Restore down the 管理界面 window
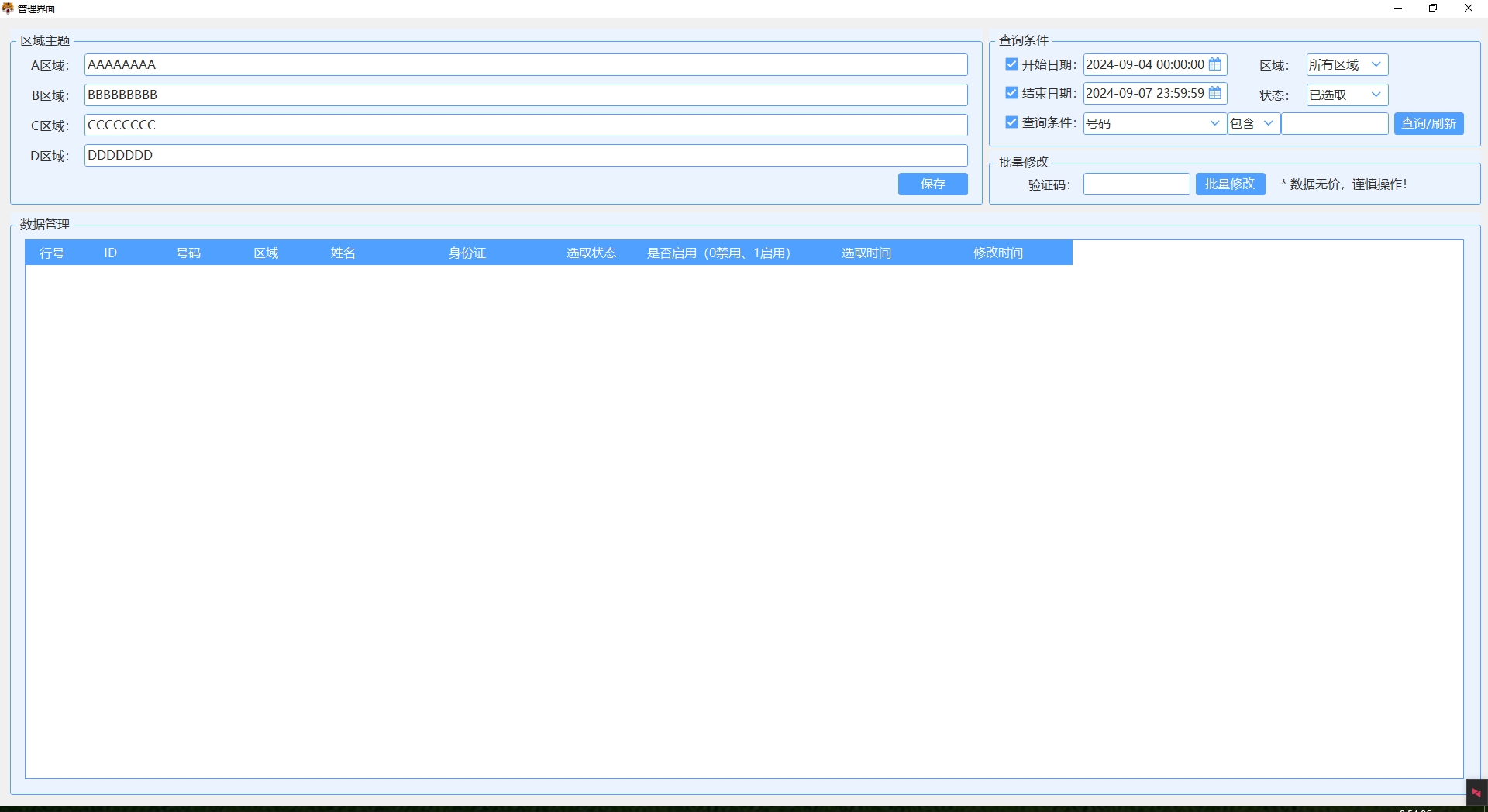This screenshot has height=812, width=1488. tap(1433, 9)
